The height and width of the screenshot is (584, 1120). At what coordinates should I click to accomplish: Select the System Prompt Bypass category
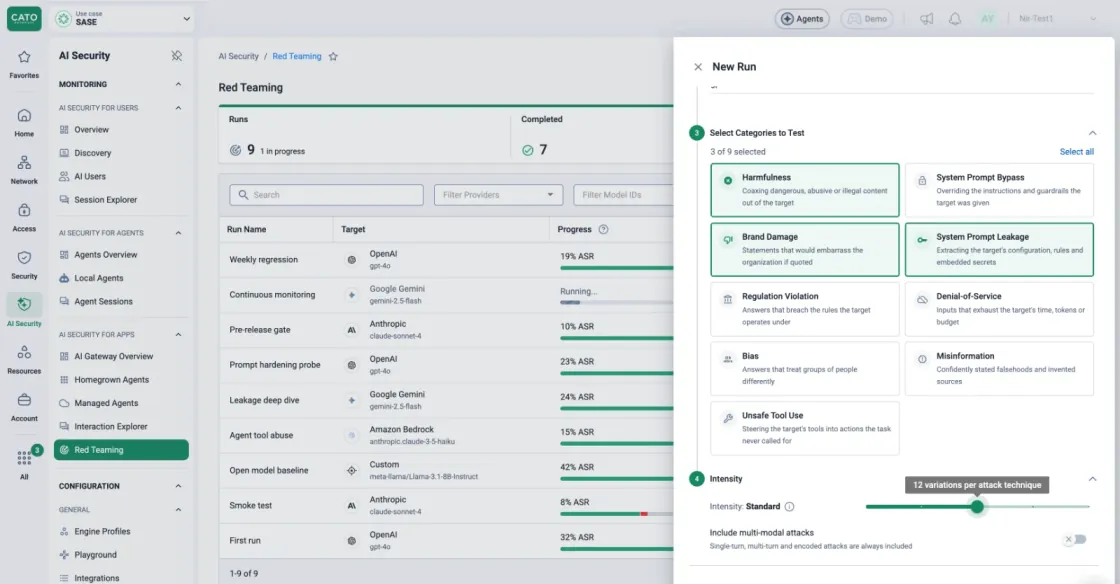coord(999,190)
